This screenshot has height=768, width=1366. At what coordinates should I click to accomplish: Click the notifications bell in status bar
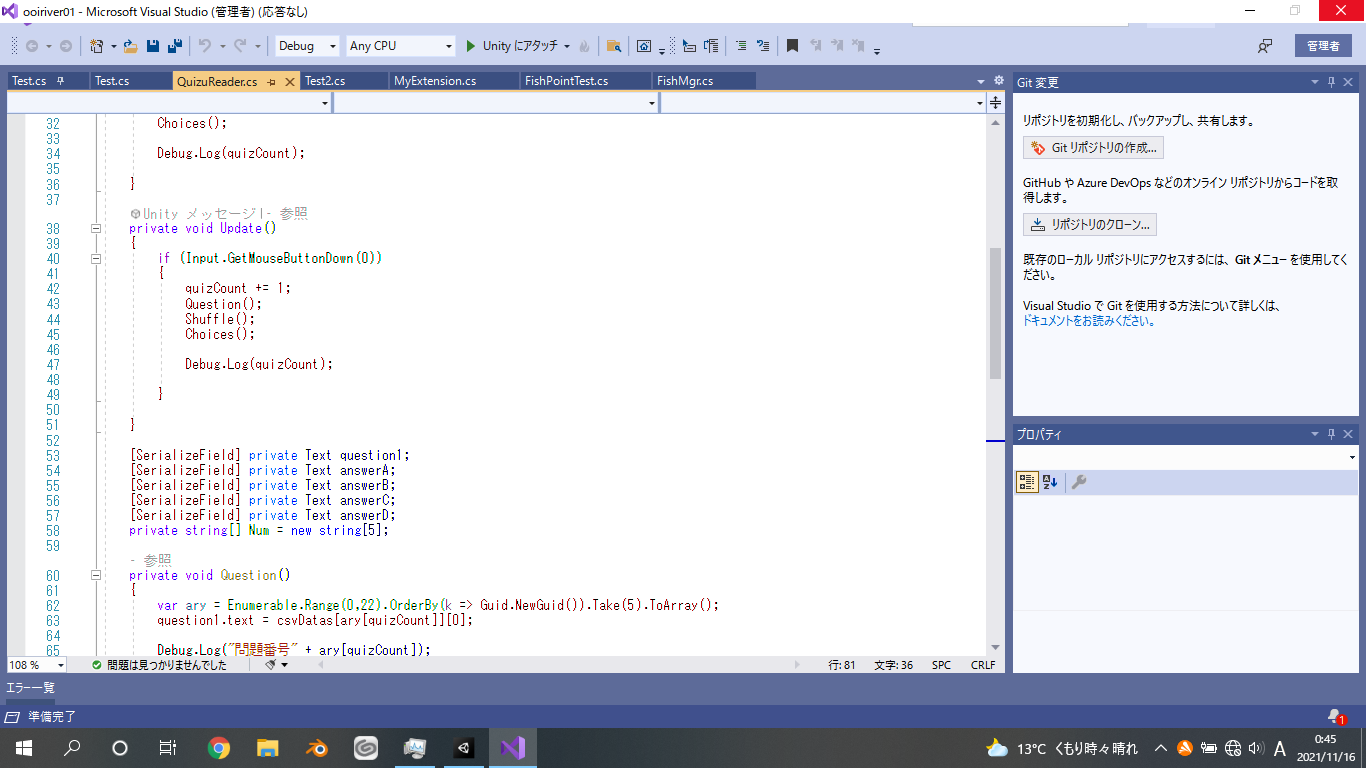pyautogui.click(x=1335, y=716)
